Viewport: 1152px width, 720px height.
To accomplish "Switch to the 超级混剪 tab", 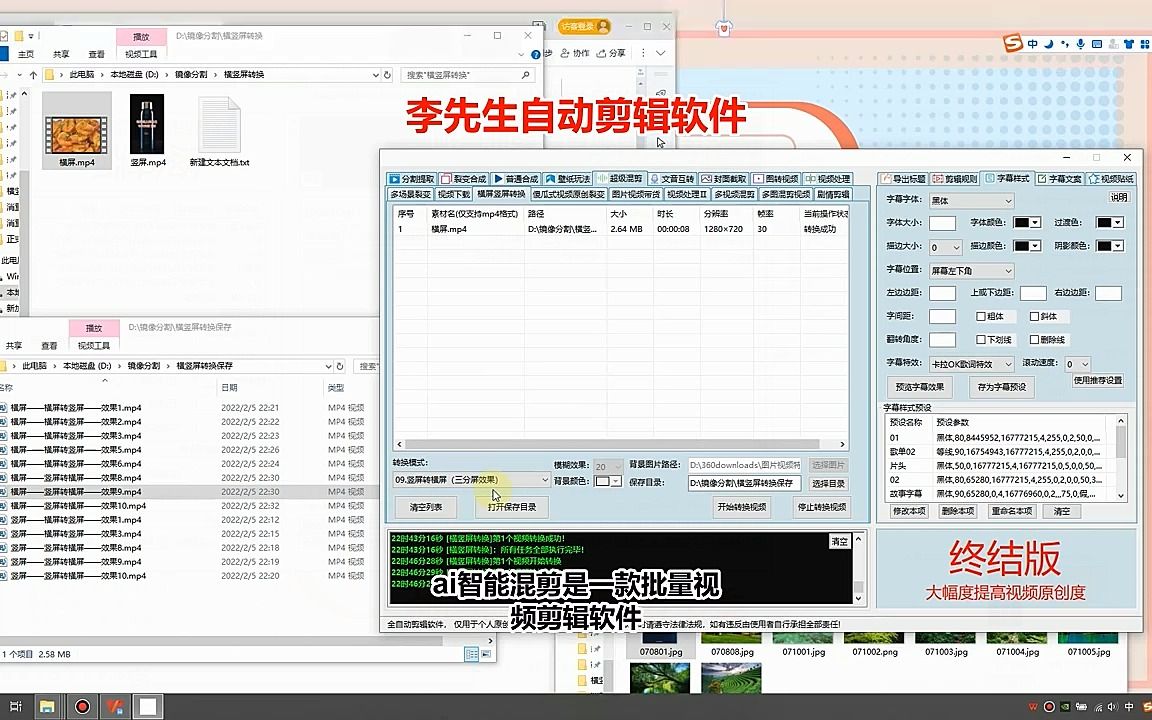I will [622, 178].
